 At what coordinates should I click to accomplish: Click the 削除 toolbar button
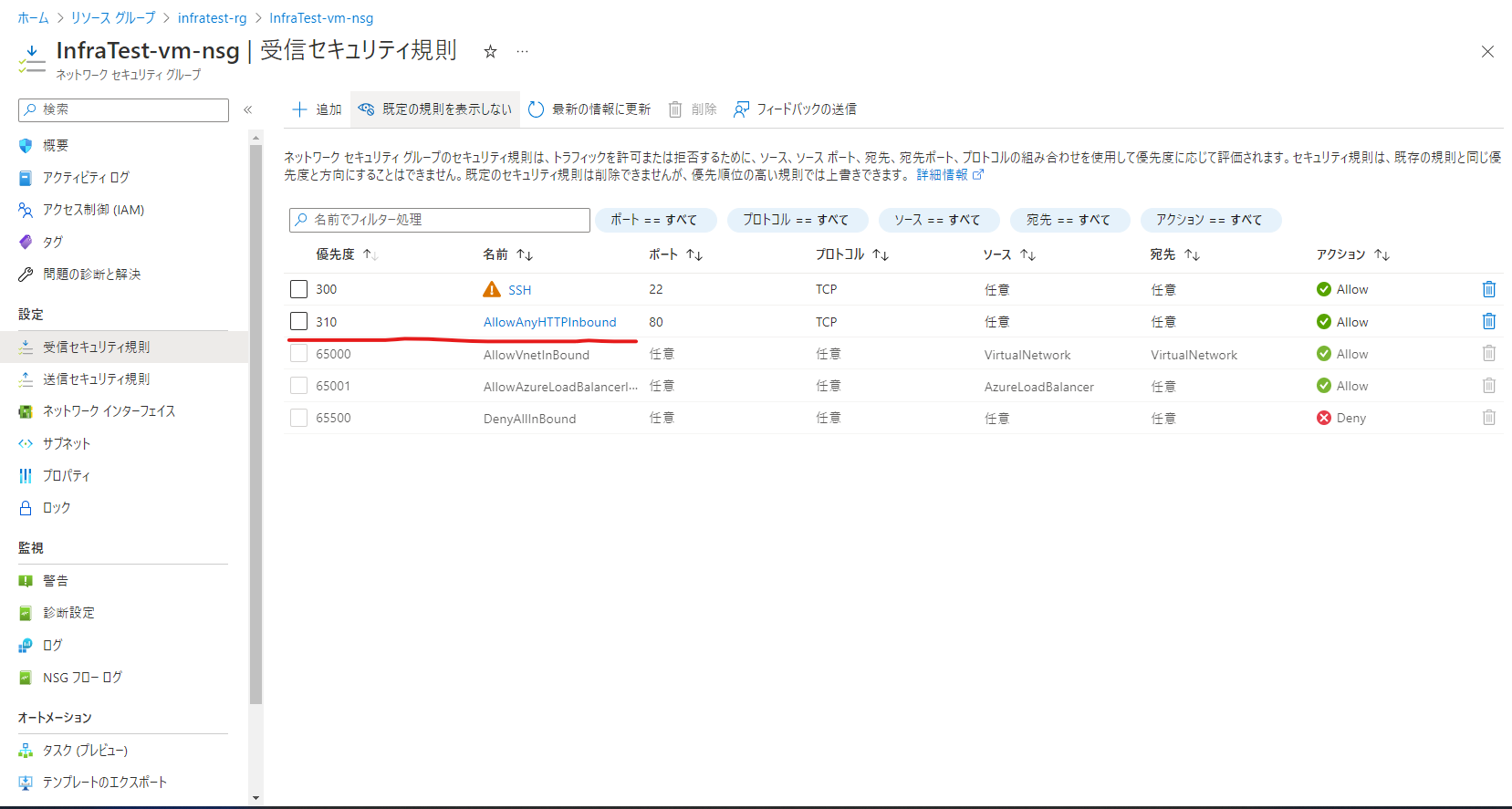(693, 109)
